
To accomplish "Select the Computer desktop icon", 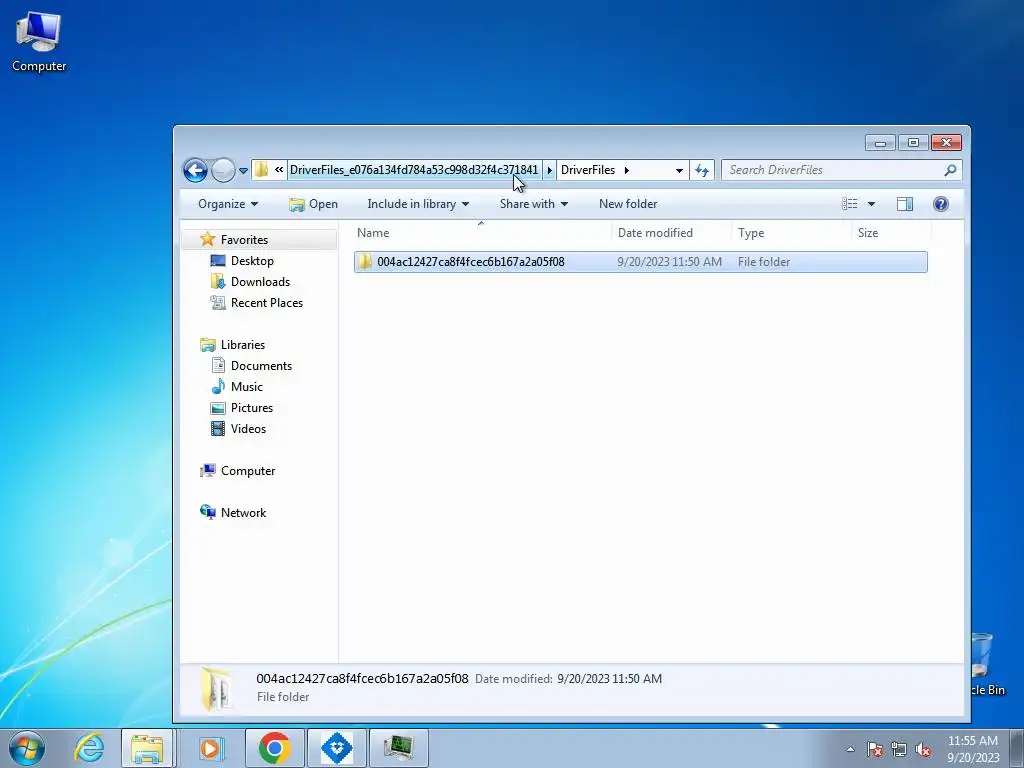I will [x=39, y=40].
